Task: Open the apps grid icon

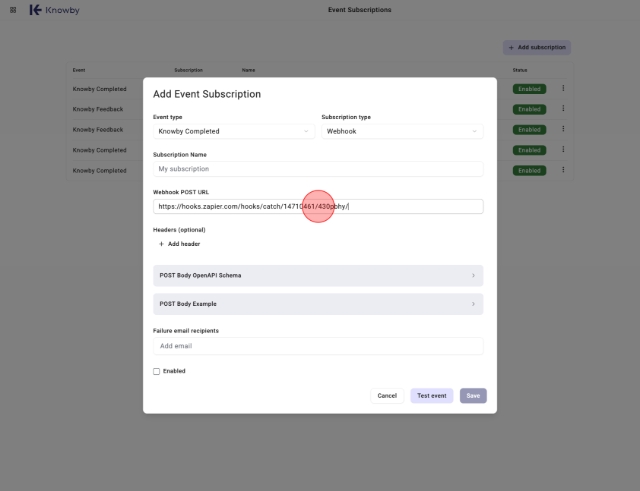Action: [x=13, y=10]
